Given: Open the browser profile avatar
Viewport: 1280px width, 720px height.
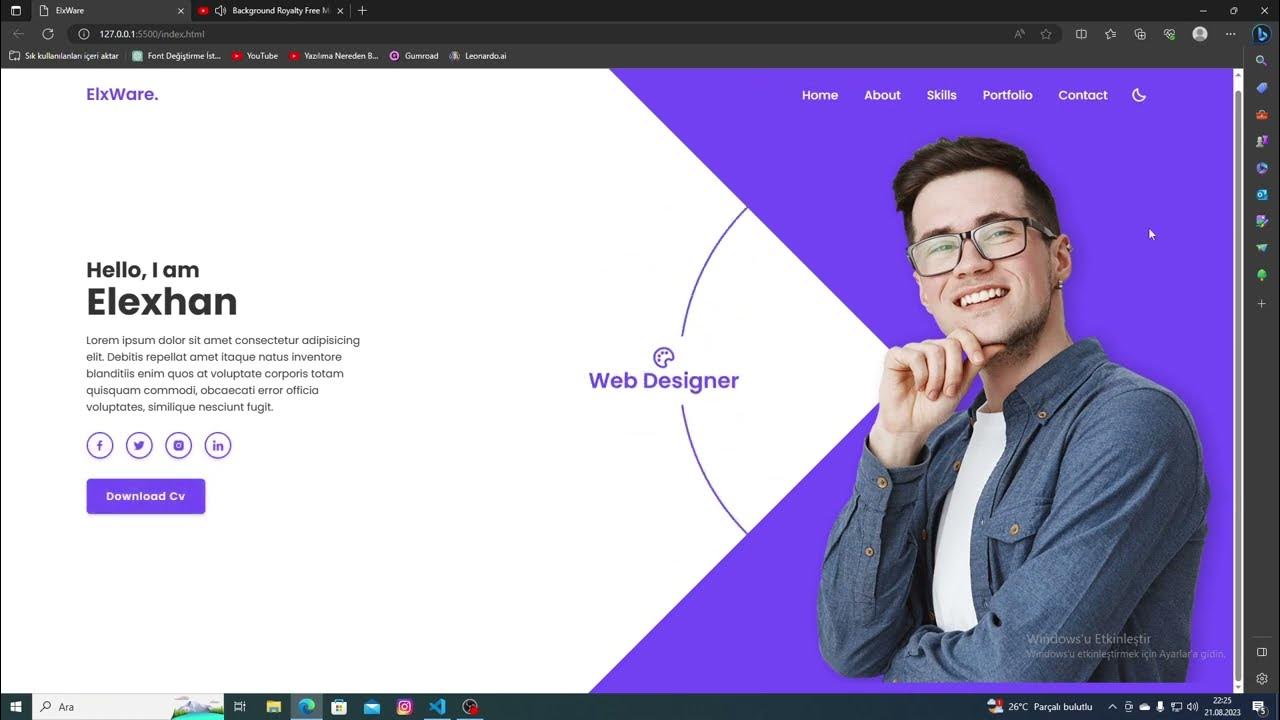Looking at the screenshot, I should (1200, 34).
